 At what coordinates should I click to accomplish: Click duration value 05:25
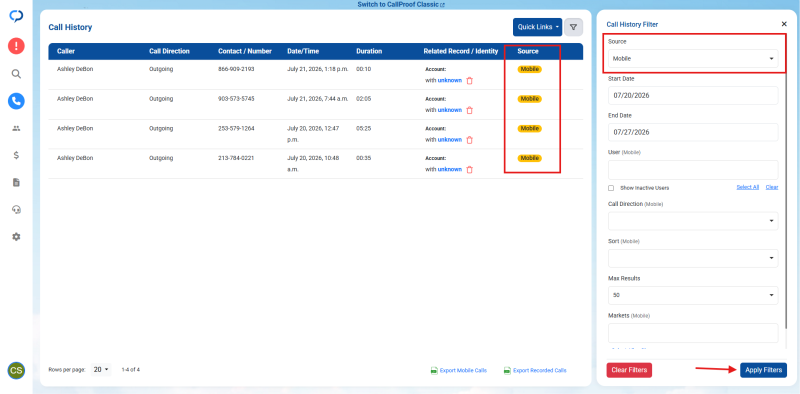click(x=363, y=128)
